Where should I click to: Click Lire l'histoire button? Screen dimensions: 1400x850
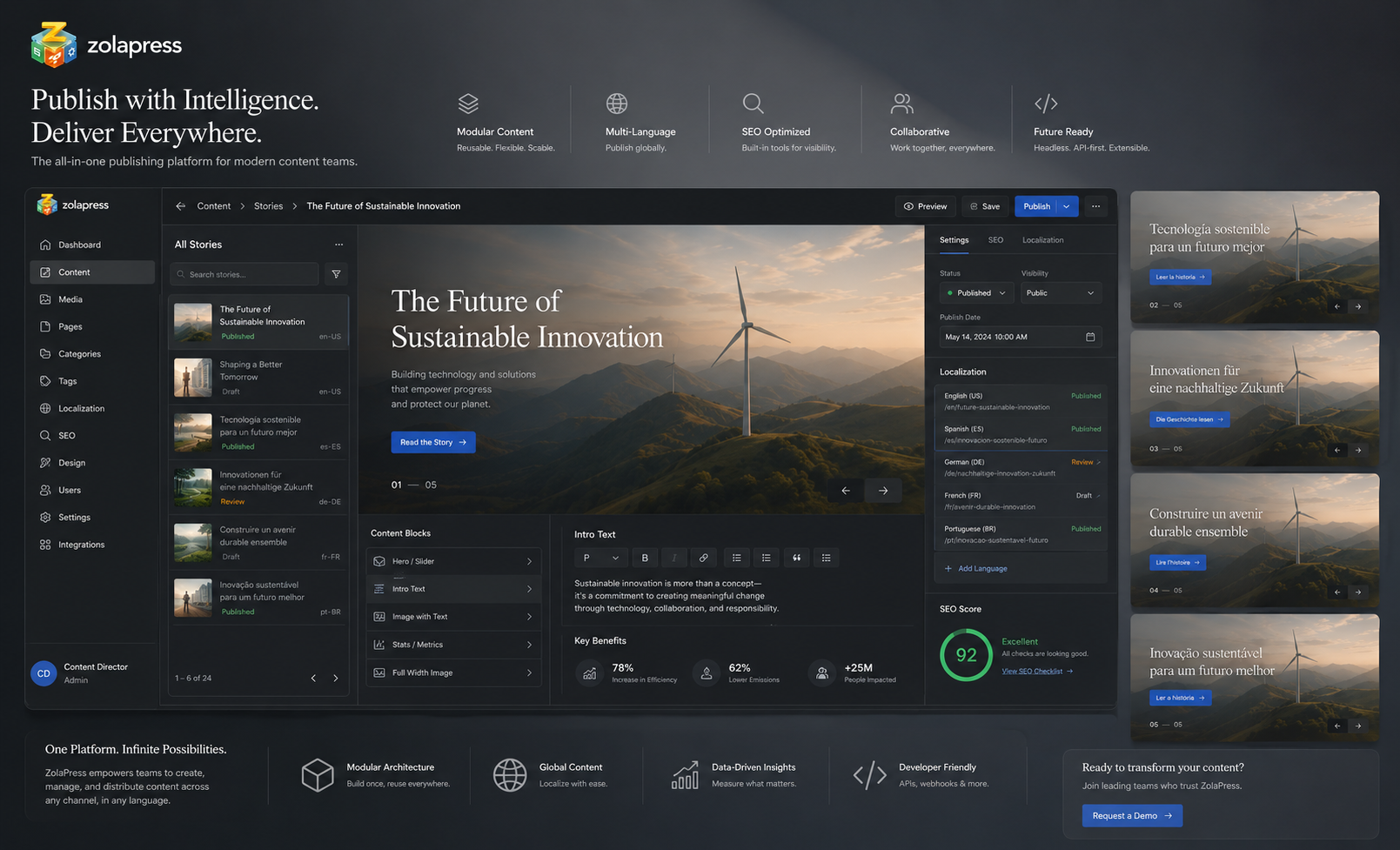pos(1178,562)
